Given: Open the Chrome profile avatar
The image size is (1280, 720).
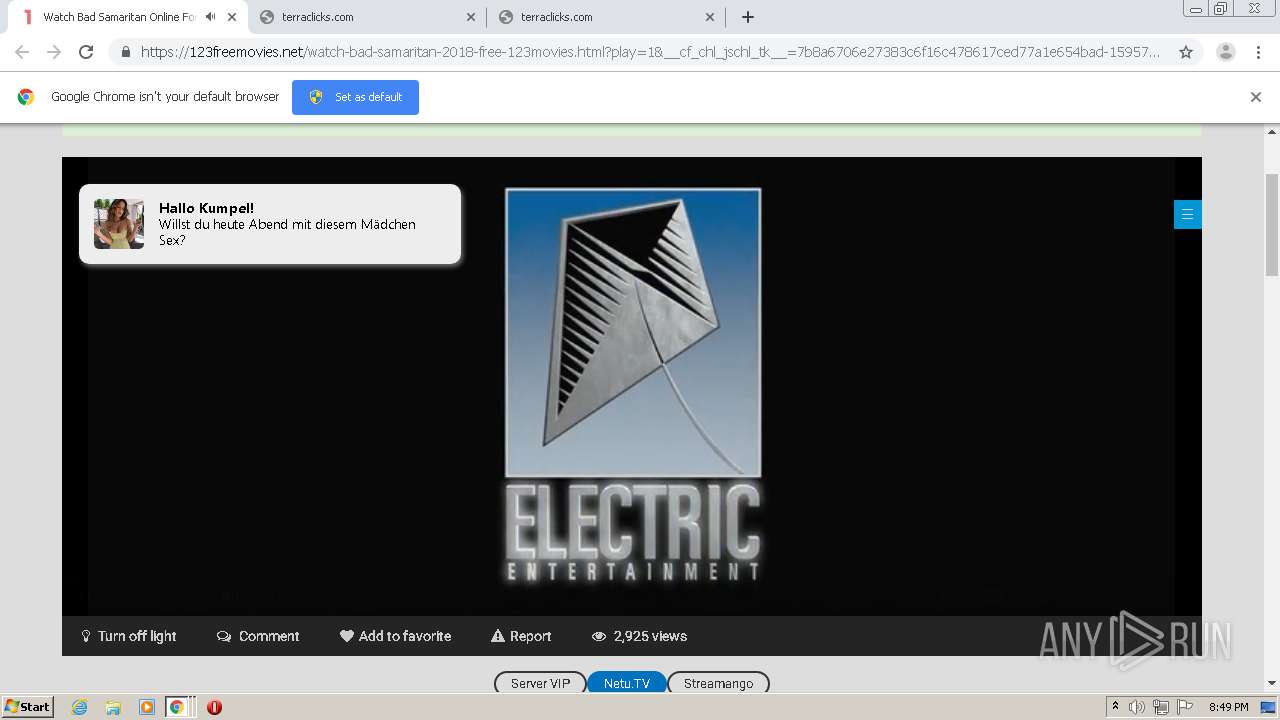Looking at the screenshot, I should click(x=1226, y=52).
